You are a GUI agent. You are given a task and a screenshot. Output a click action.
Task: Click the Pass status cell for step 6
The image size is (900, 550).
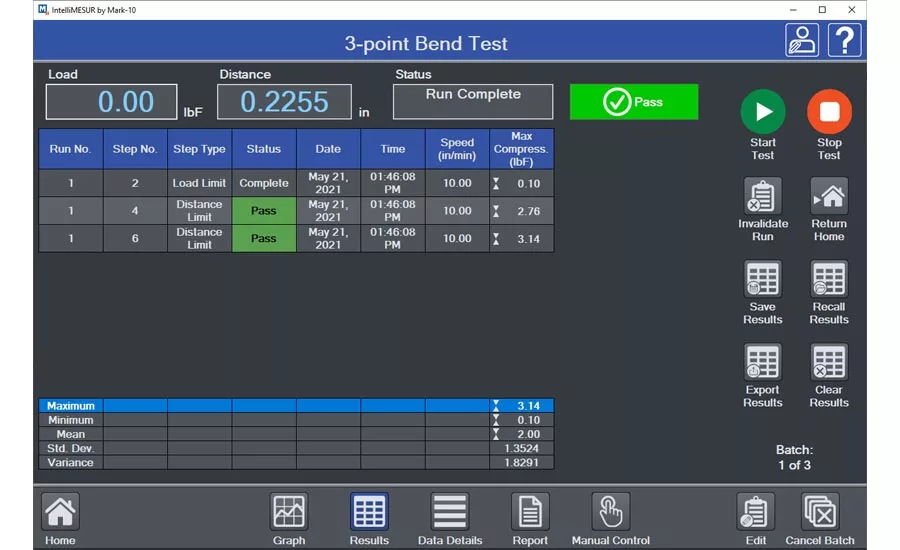click(x=264, y=238)
